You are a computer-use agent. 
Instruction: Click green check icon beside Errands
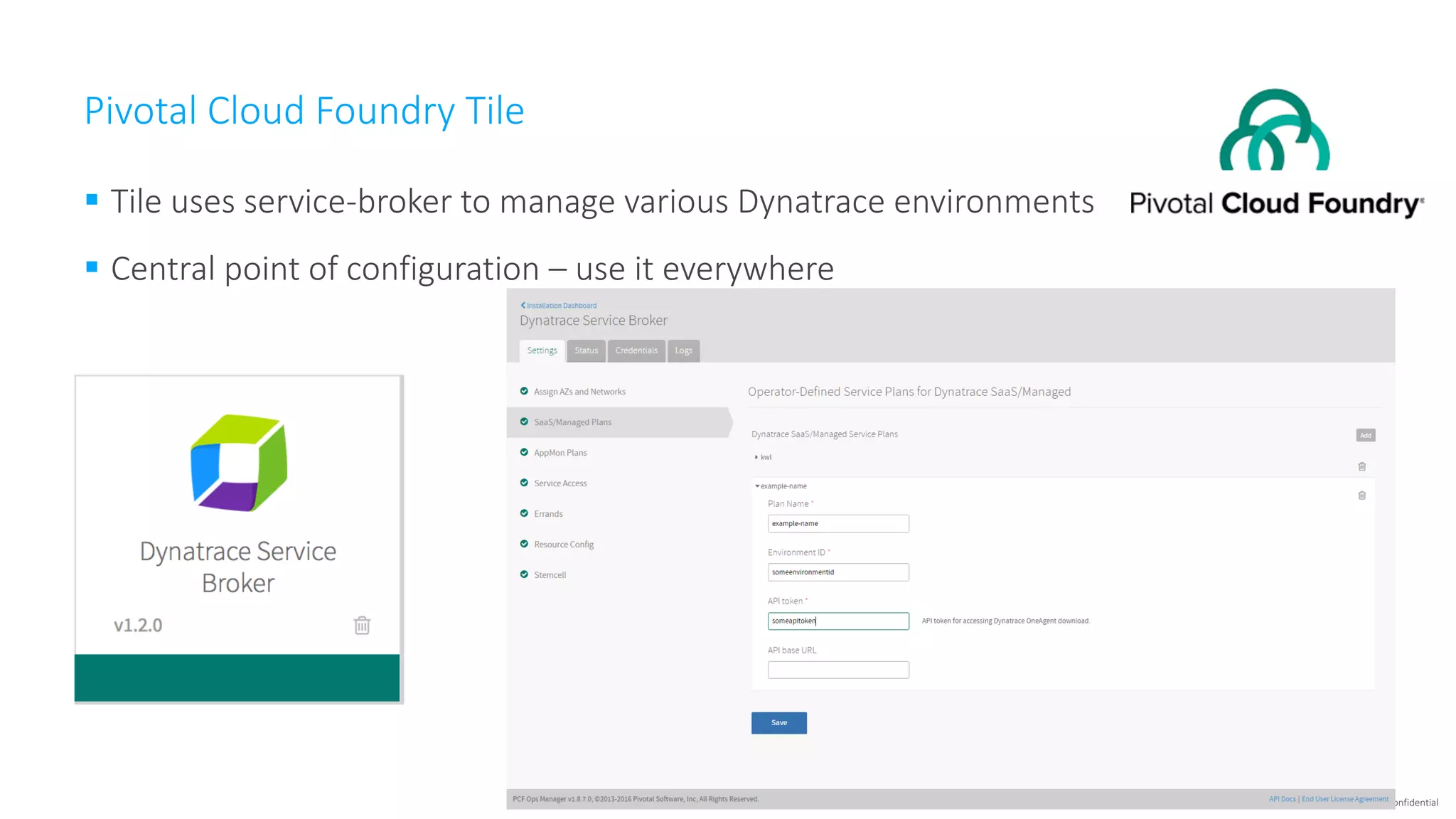524,513
